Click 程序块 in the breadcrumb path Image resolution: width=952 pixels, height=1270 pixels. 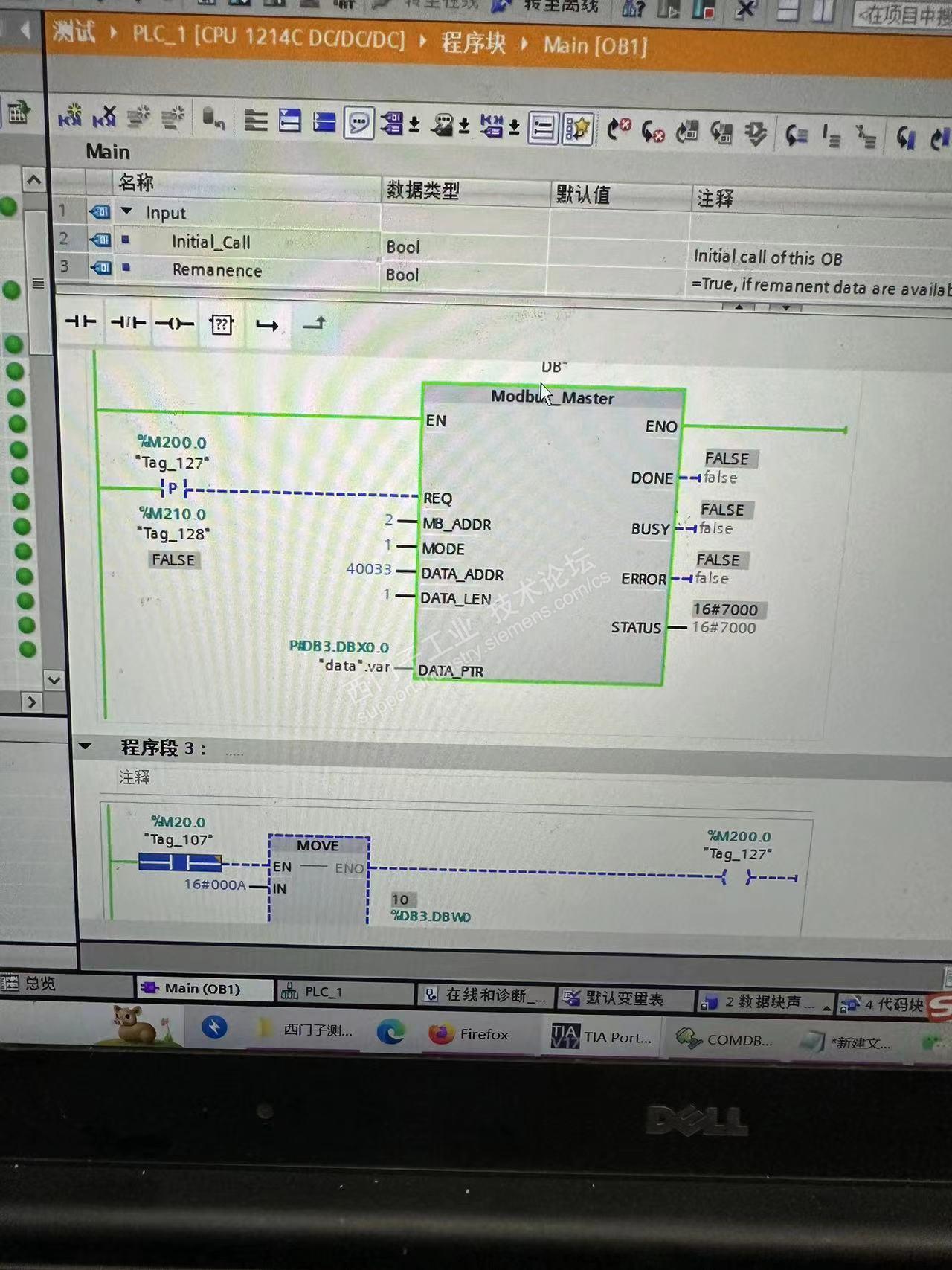(473, 42)
